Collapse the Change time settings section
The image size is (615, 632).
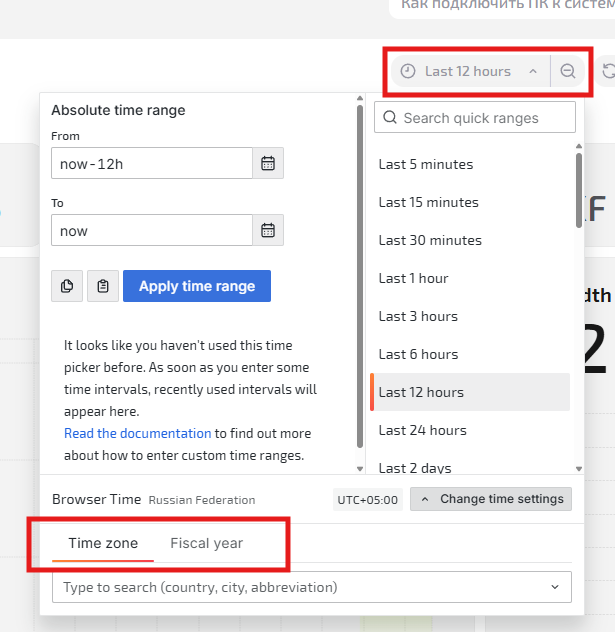(x=491, y=498)
